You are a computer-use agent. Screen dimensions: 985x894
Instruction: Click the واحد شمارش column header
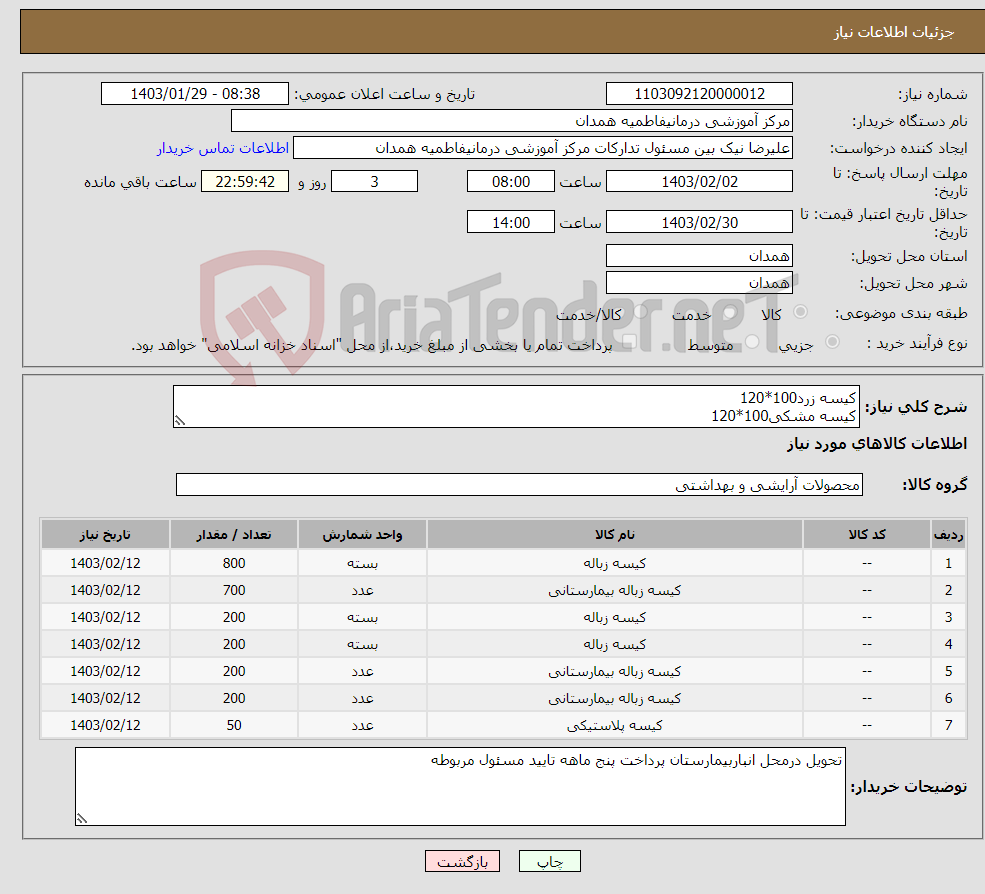[362, 535]
